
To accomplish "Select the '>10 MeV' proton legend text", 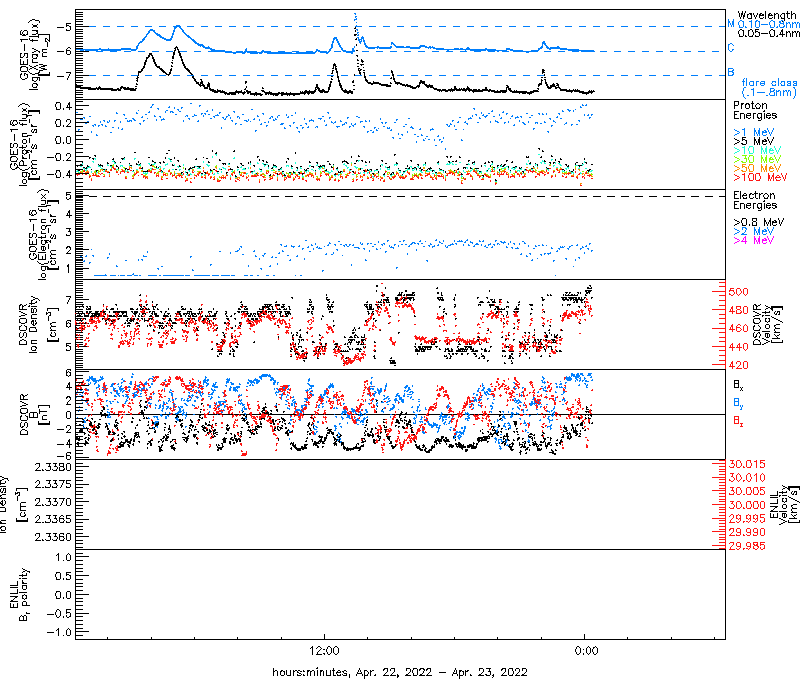I will coord(757,150).
